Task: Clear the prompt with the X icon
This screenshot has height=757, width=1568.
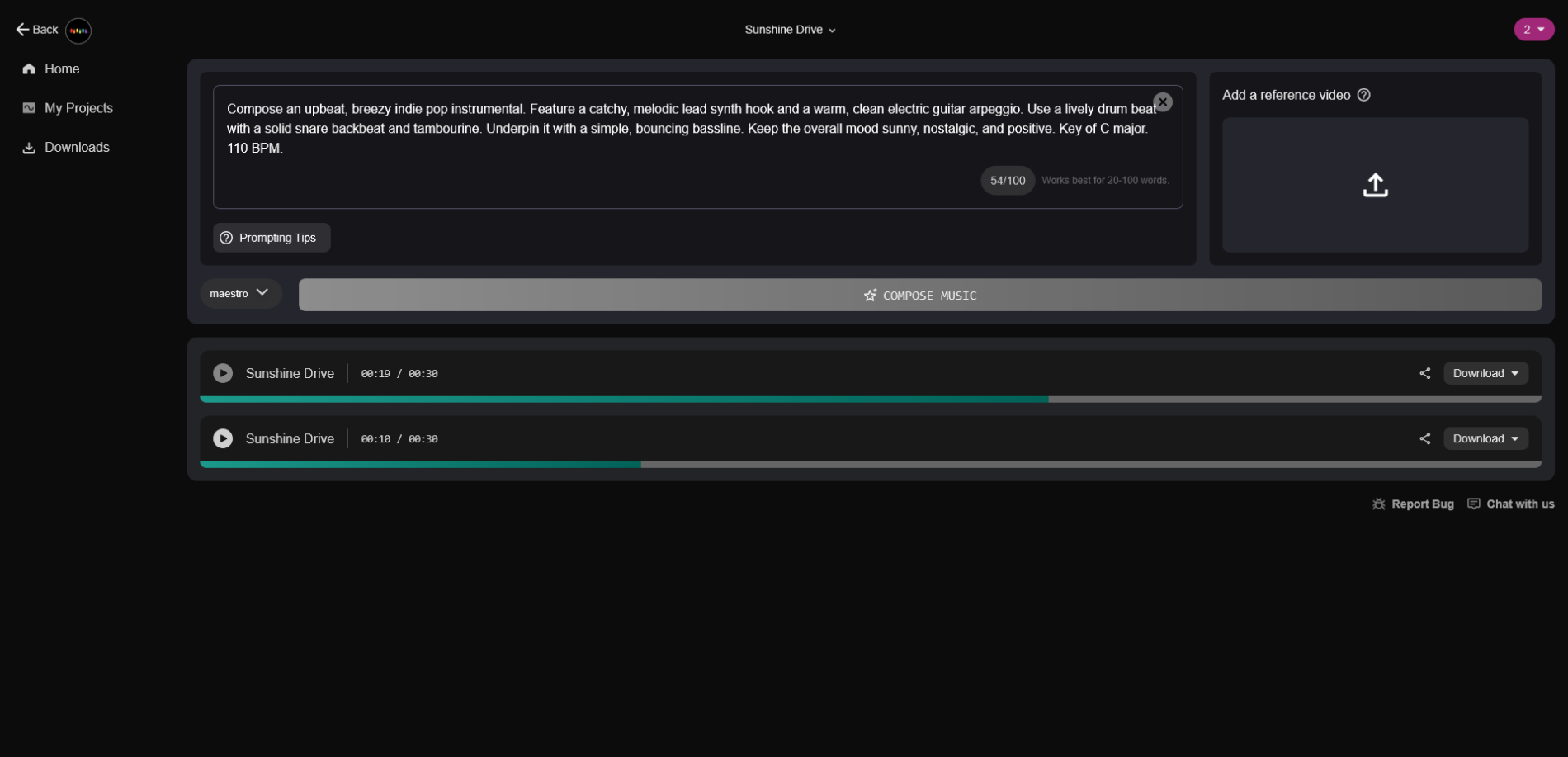Action: [x=1163, y=102]
